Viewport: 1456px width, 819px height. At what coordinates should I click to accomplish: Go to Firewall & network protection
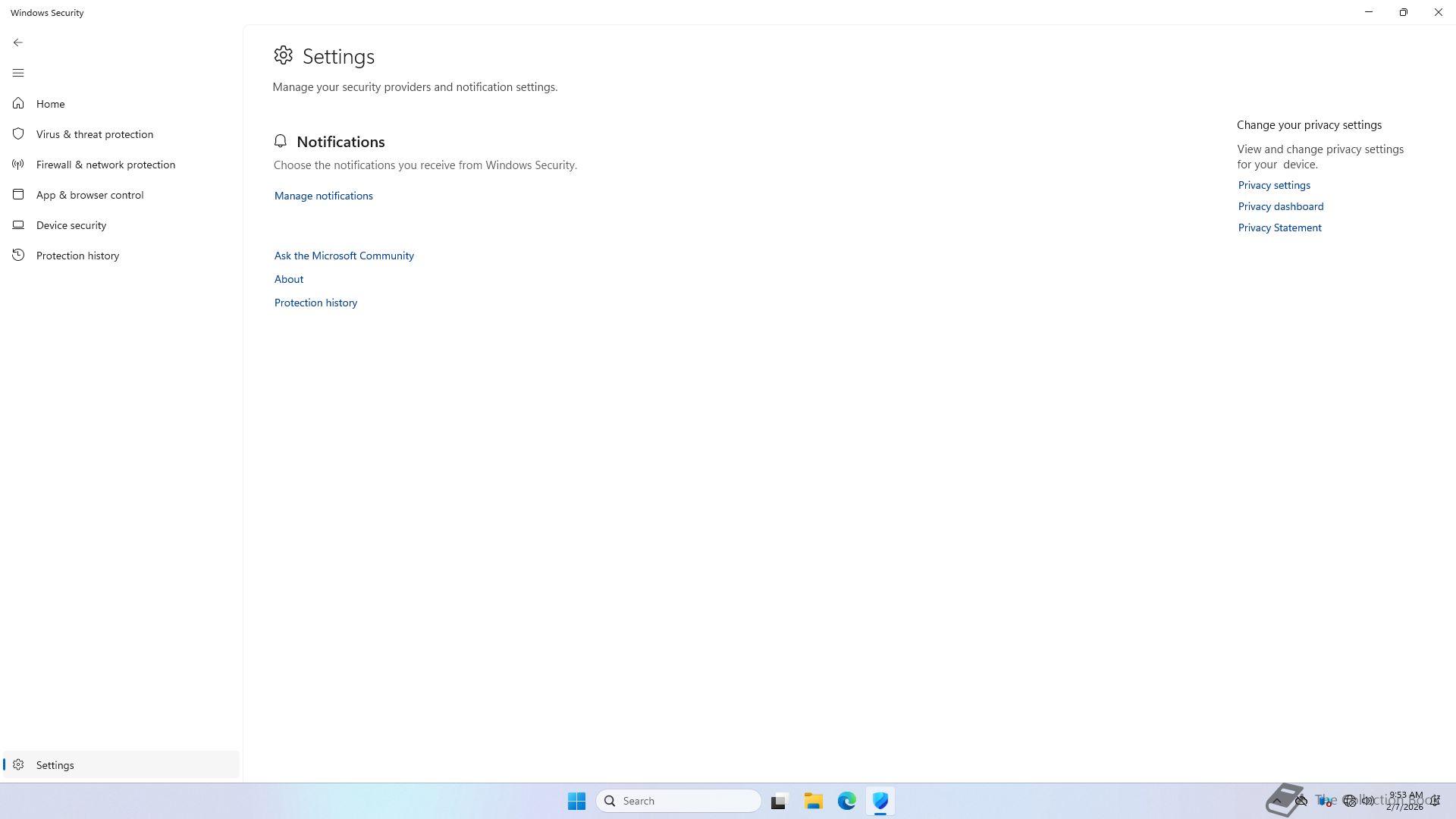pos(105,165)
